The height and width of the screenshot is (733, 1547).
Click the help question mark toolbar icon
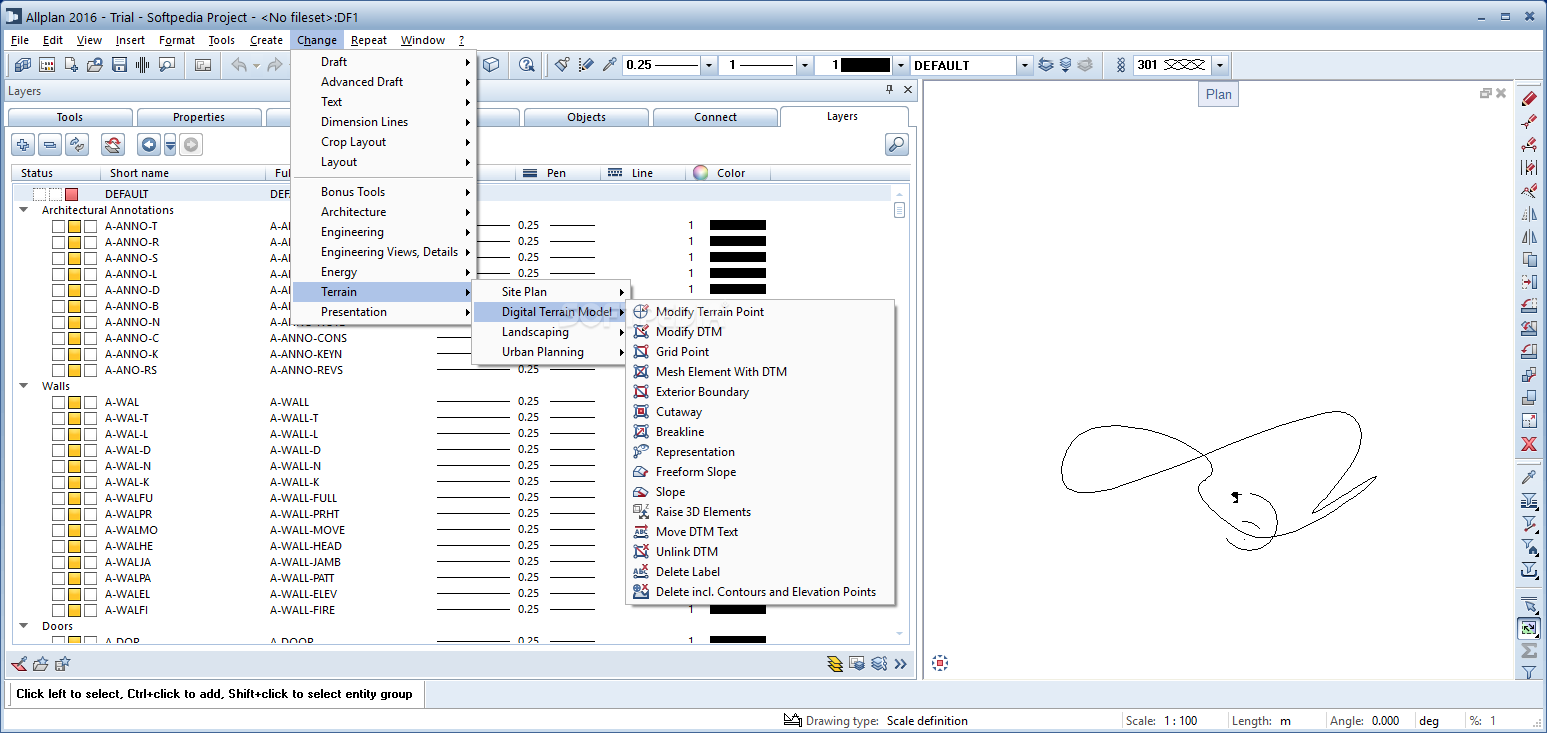pos(526,65)
